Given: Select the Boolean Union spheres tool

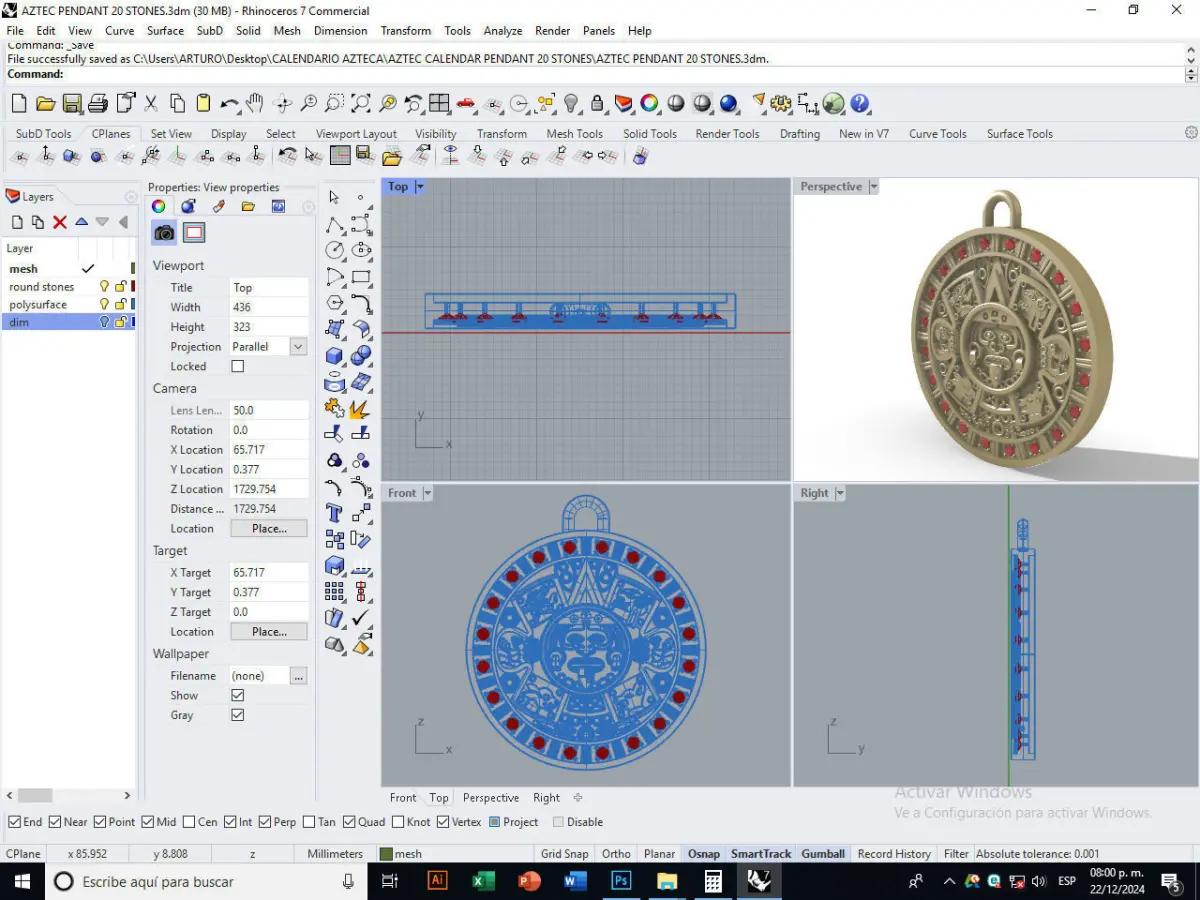Looking at the screenshot, I should pos(361,355).
